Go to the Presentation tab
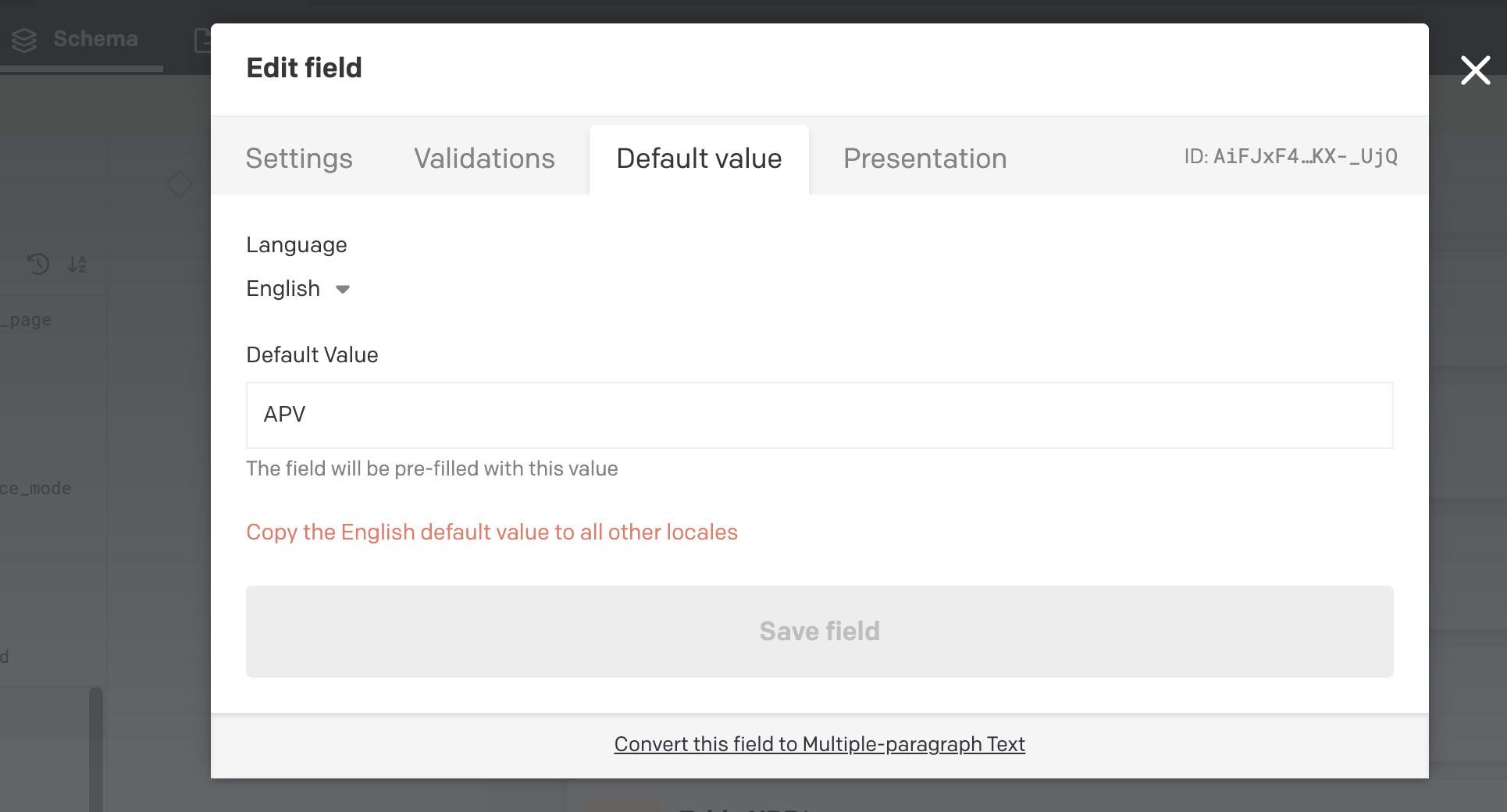Viewport: 1507px width, 812px height. point(925,158)
